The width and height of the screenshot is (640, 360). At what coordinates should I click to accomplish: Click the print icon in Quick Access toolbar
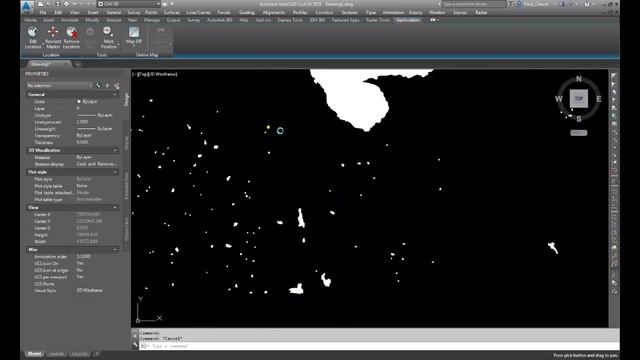click(67, 4)
